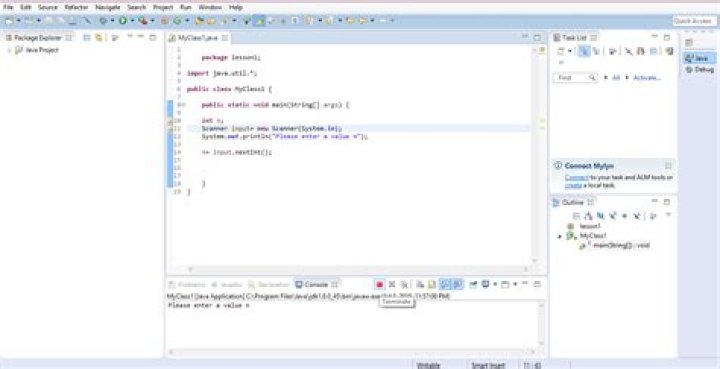Toggle Scroll Lock in Console toolbar

(432, 285)
